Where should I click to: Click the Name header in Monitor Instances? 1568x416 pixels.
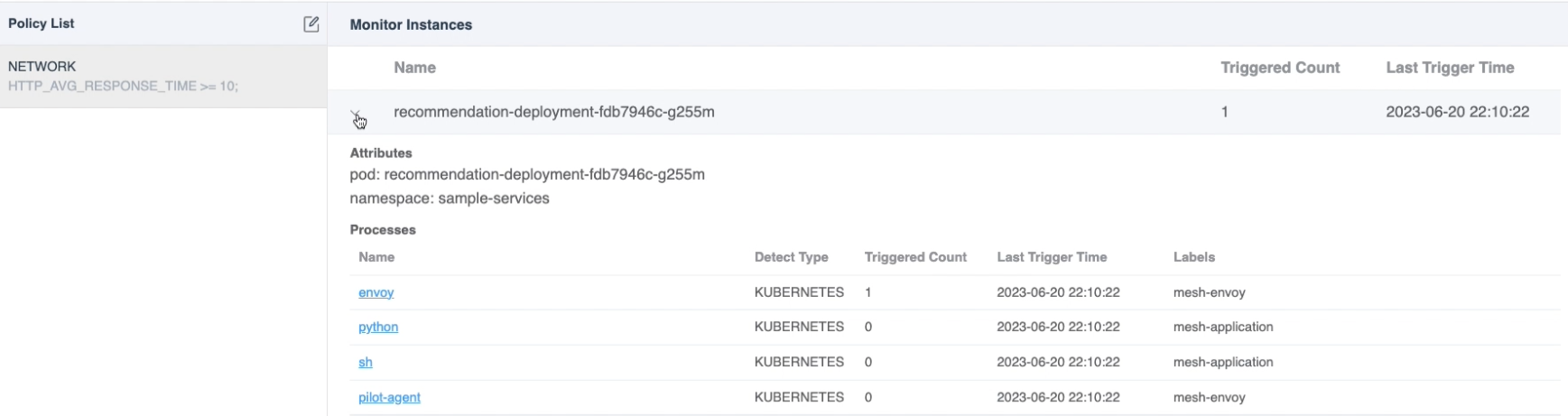coord(414,68)
